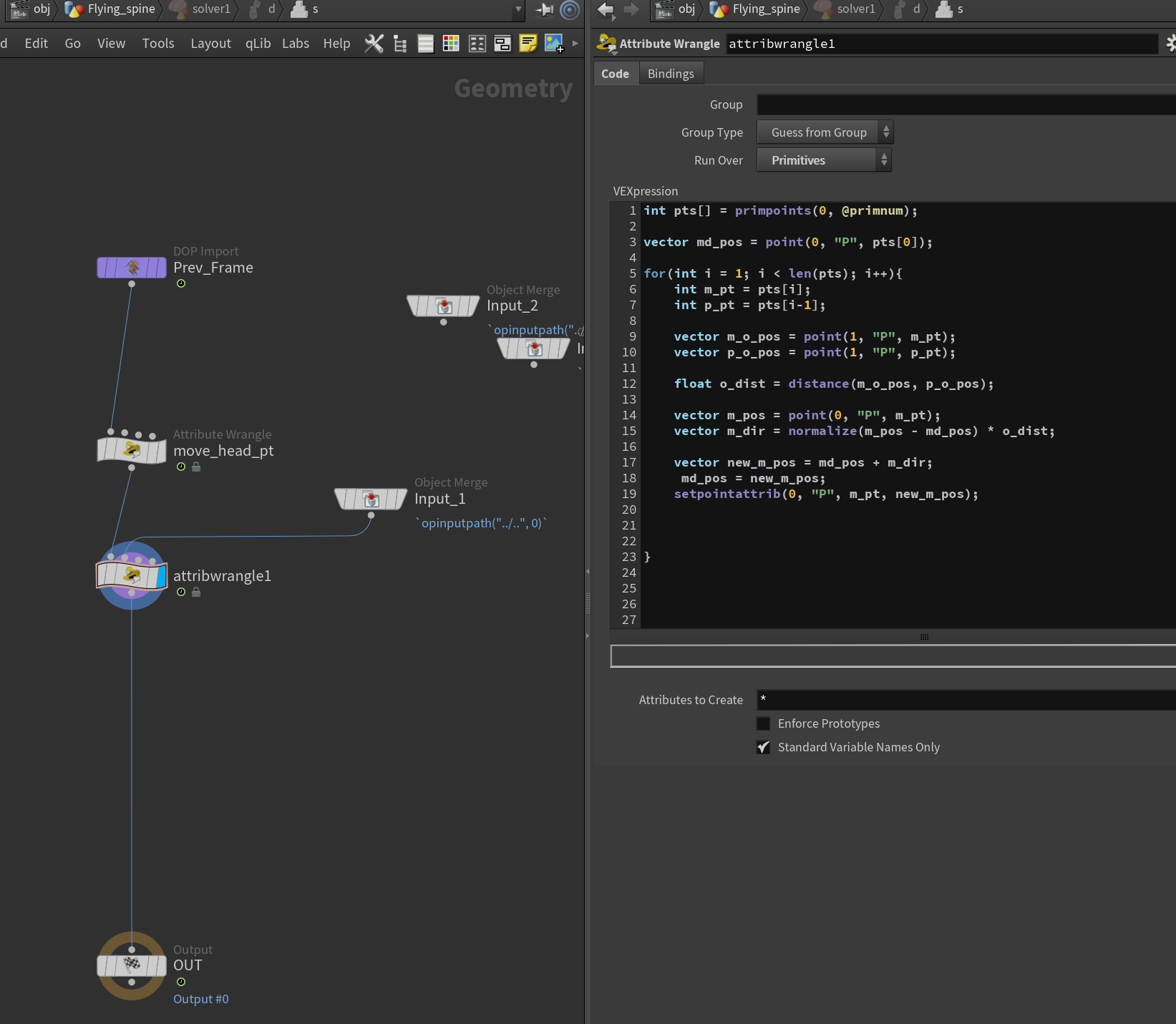Uncheck Standard Variable Names Only
This screenshot has width=1176, height=1024.
pyautogui.click(x=764, y=747)
